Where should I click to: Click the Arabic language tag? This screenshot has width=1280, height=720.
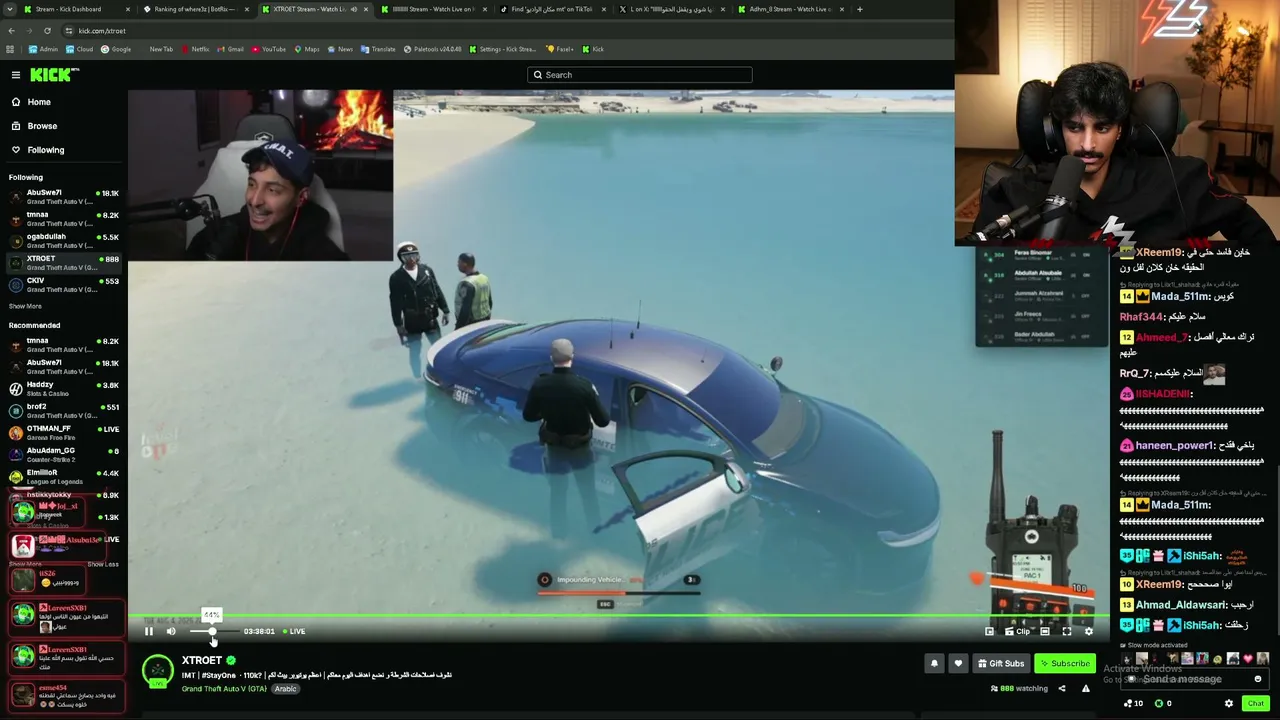tap(286, 688)
